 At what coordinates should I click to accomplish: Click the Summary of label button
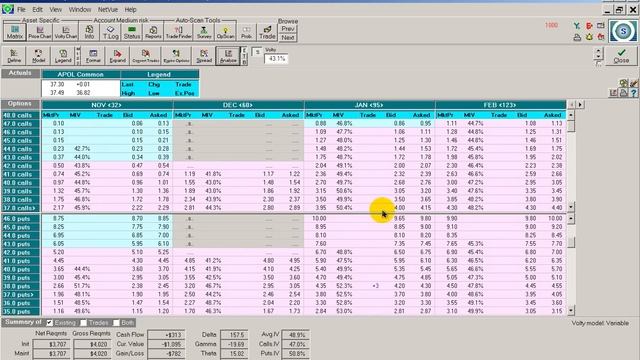[23, 322]
